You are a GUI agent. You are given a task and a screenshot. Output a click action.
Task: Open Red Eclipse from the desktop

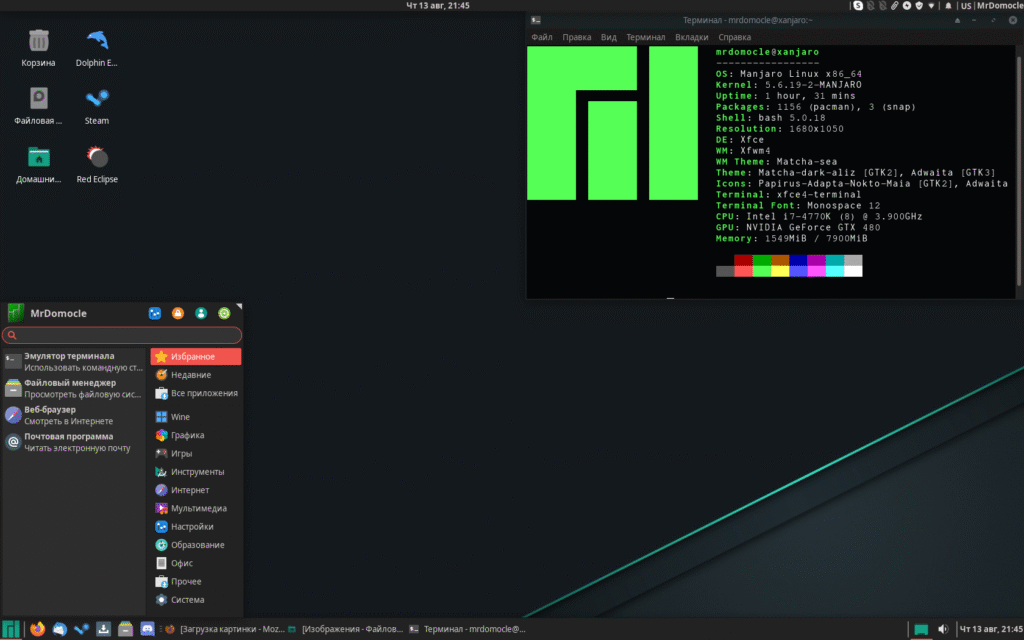97,158
